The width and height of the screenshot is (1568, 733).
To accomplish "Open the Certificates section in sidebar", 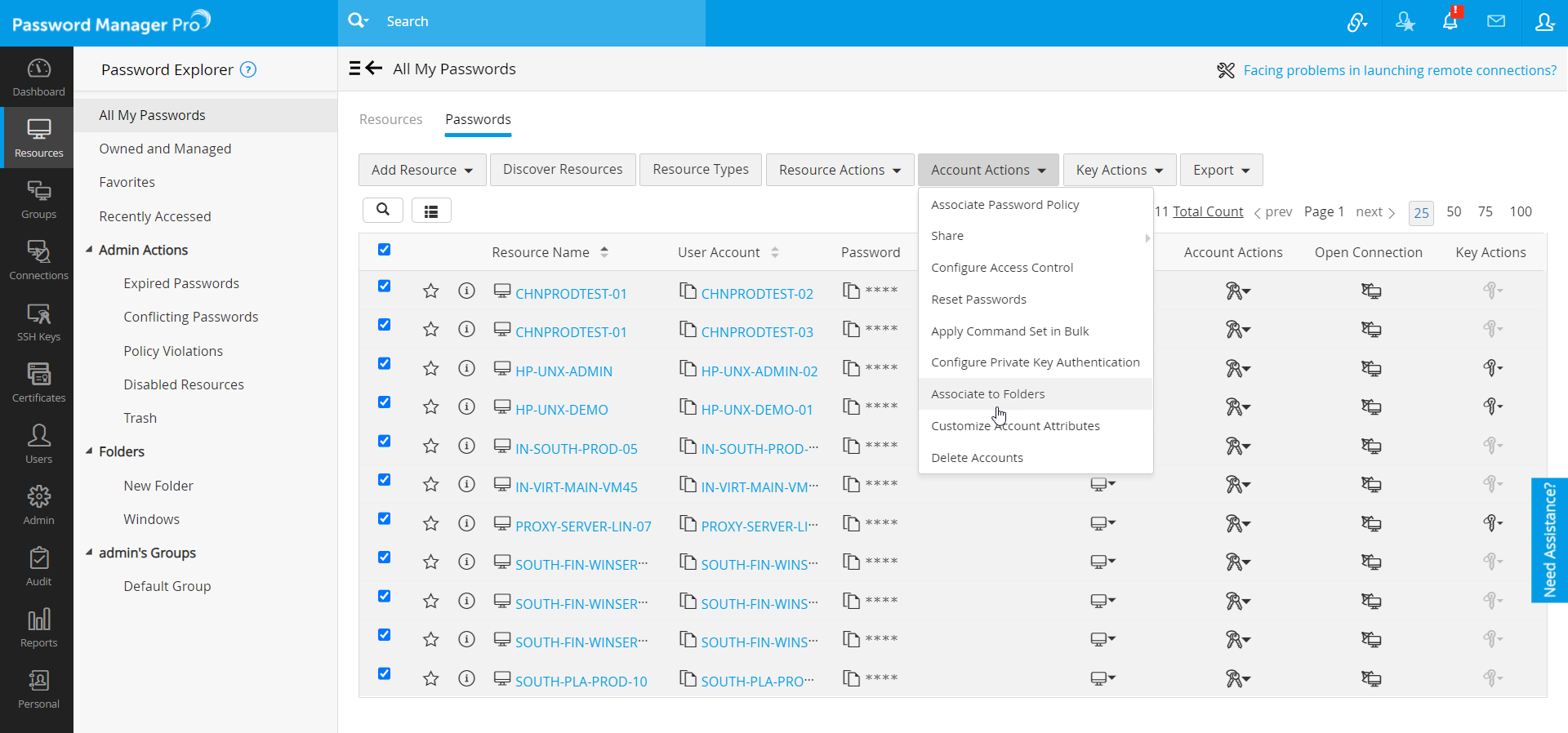I will (x=38, y=384).
